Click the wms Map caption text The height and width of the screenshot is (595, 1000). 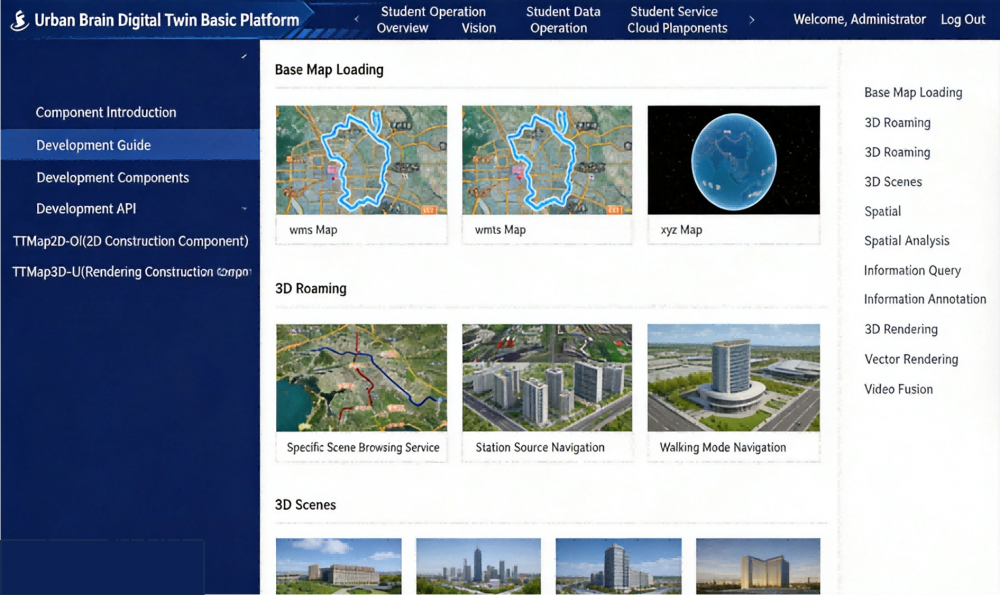pos(313,230)
